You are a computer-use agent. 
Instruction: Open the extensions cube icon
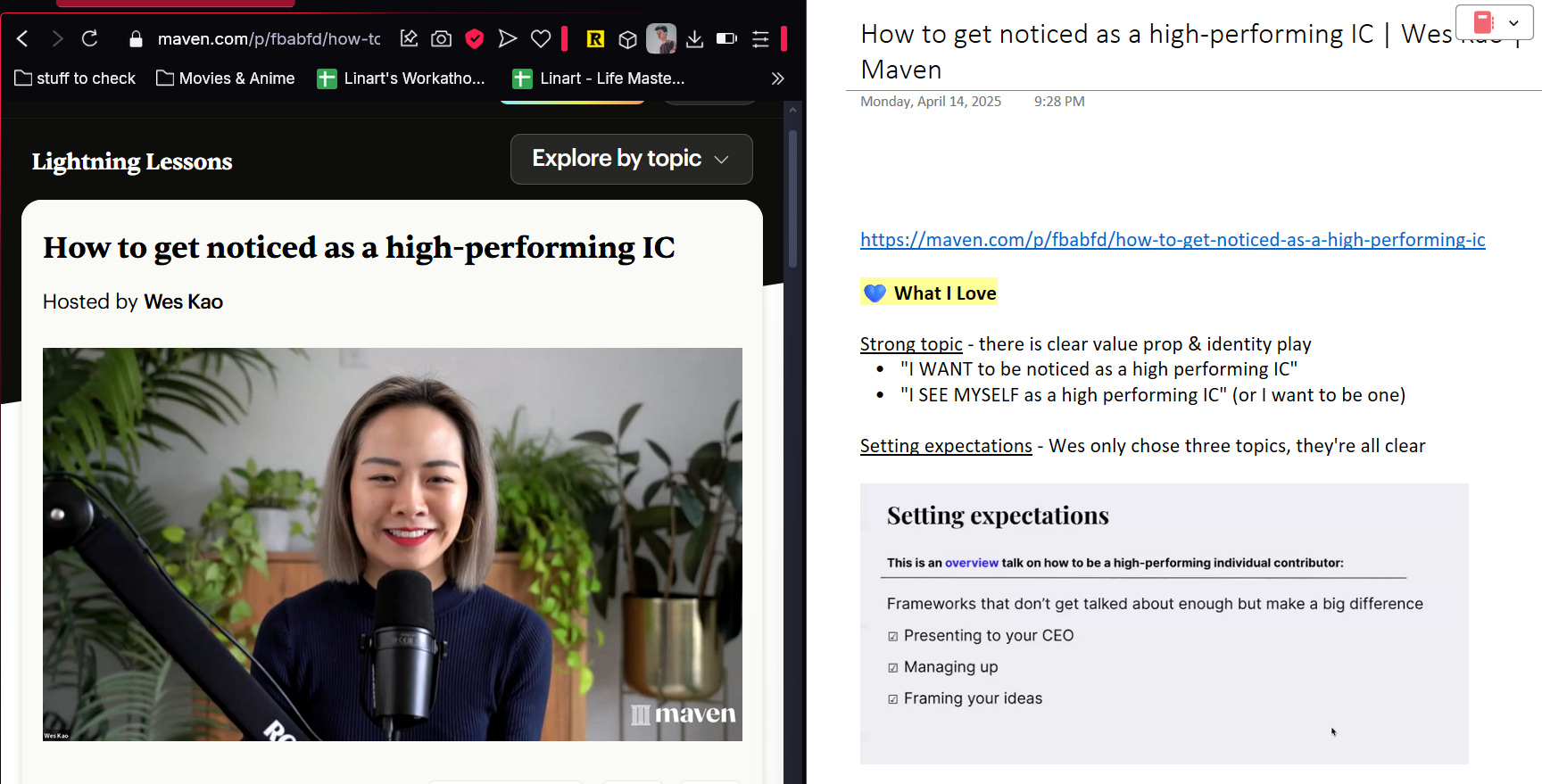(628, 39)
